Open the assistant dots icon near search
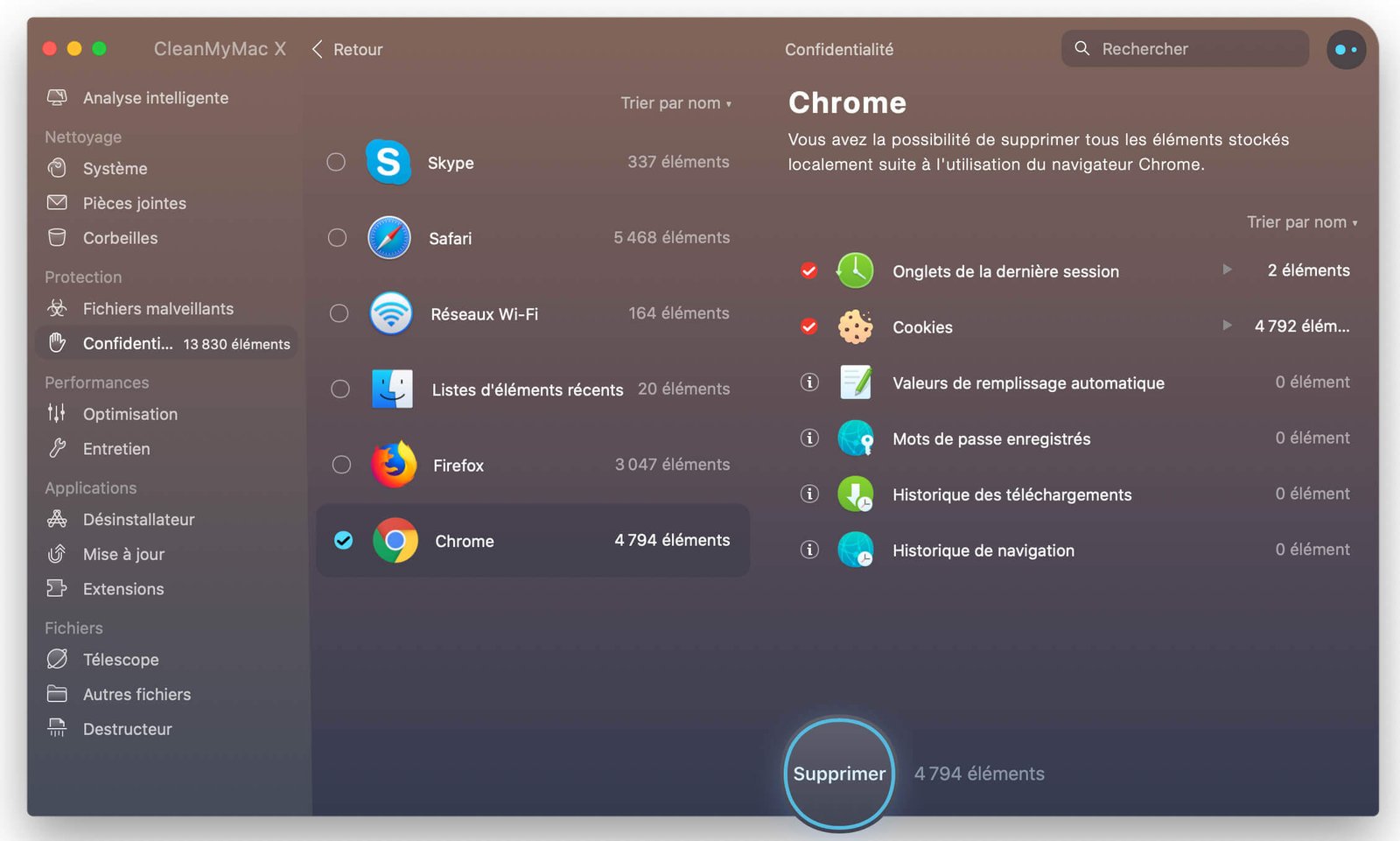 click(x=1346, y=50)
